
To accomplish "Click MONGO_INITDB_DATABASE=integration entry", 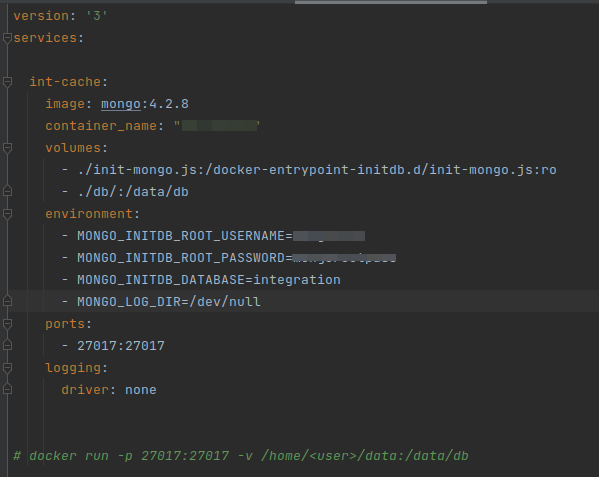I will [209, 280].
